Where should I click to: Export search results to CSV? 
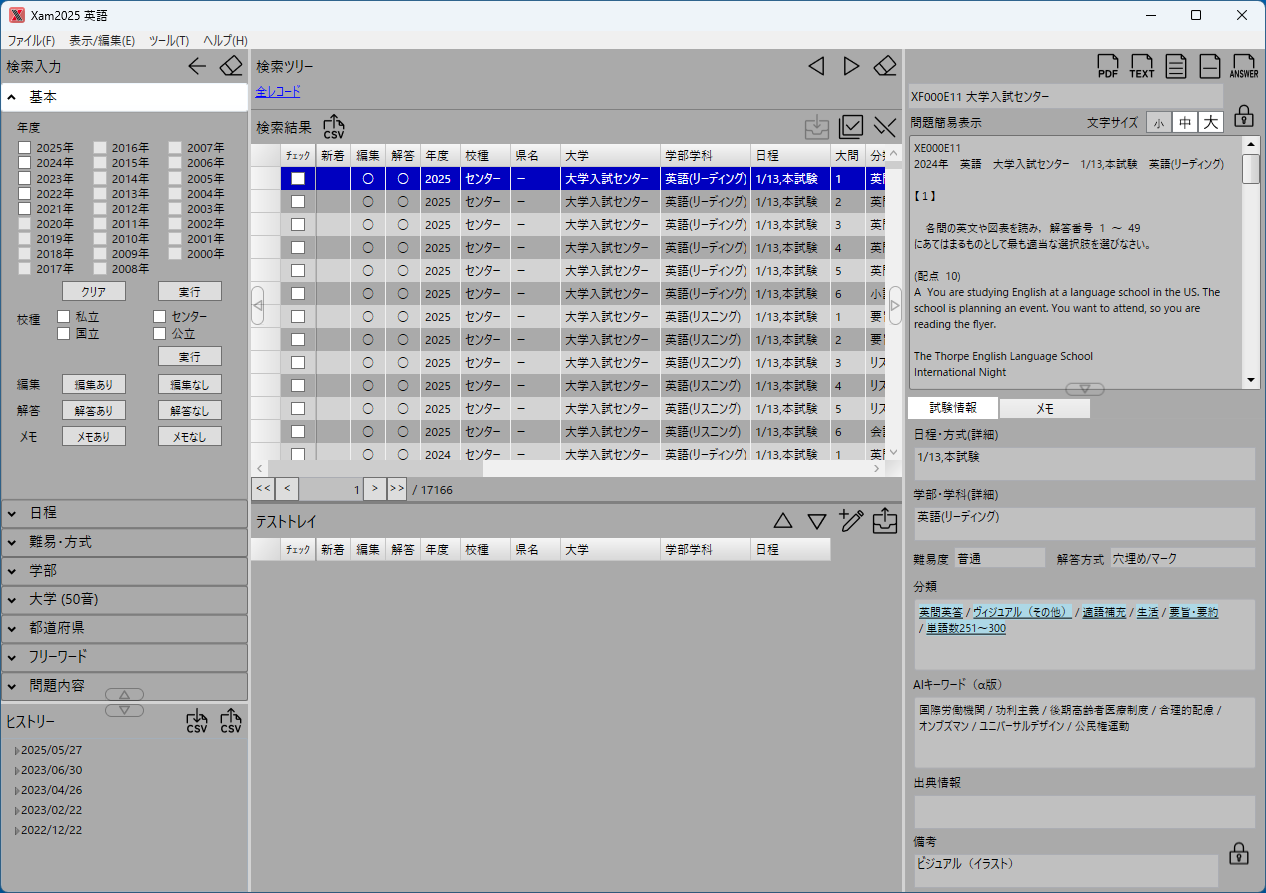[334, 126]
